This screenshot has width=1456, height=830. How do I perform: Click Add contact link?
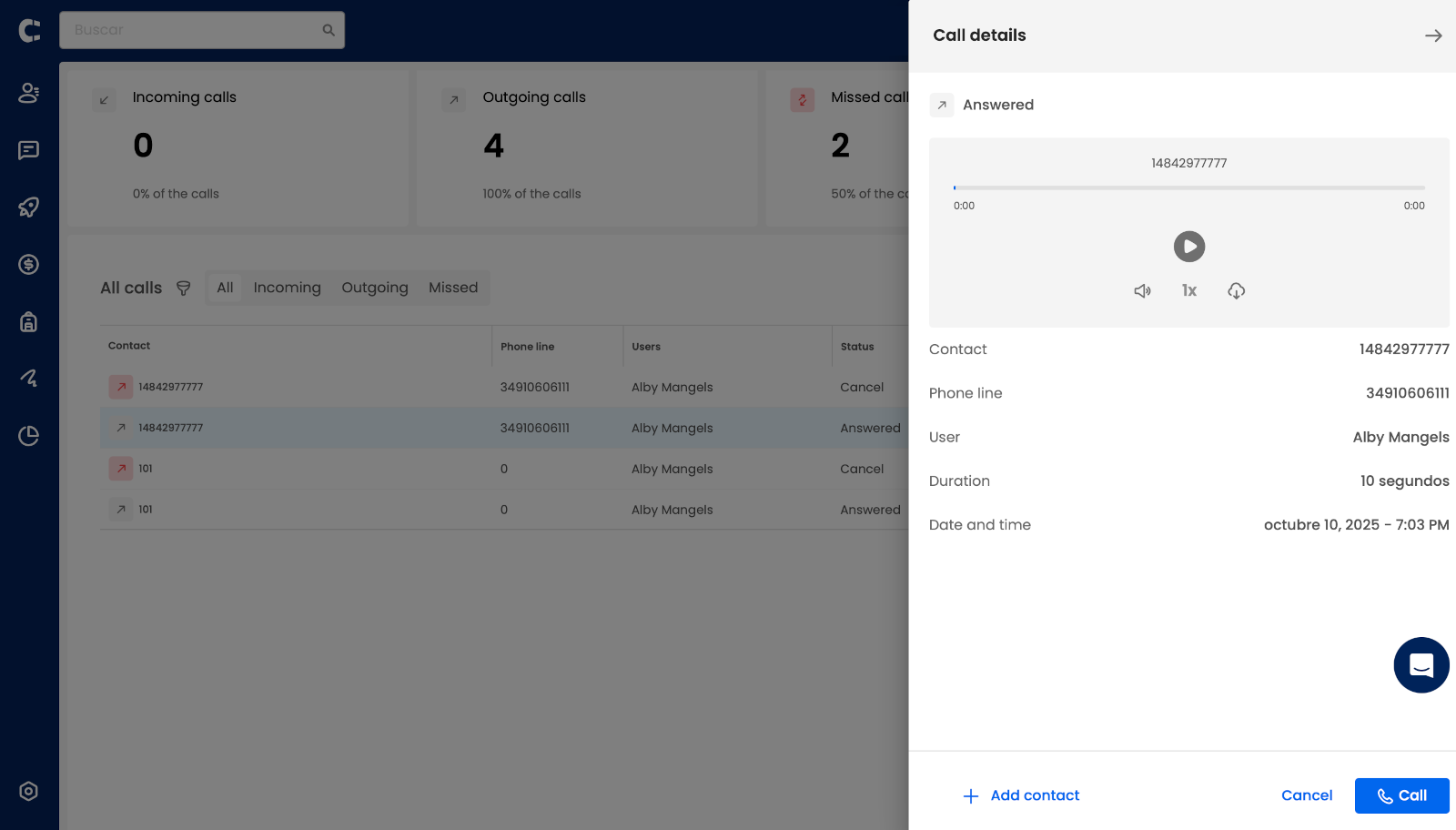tap(1021, 795)
